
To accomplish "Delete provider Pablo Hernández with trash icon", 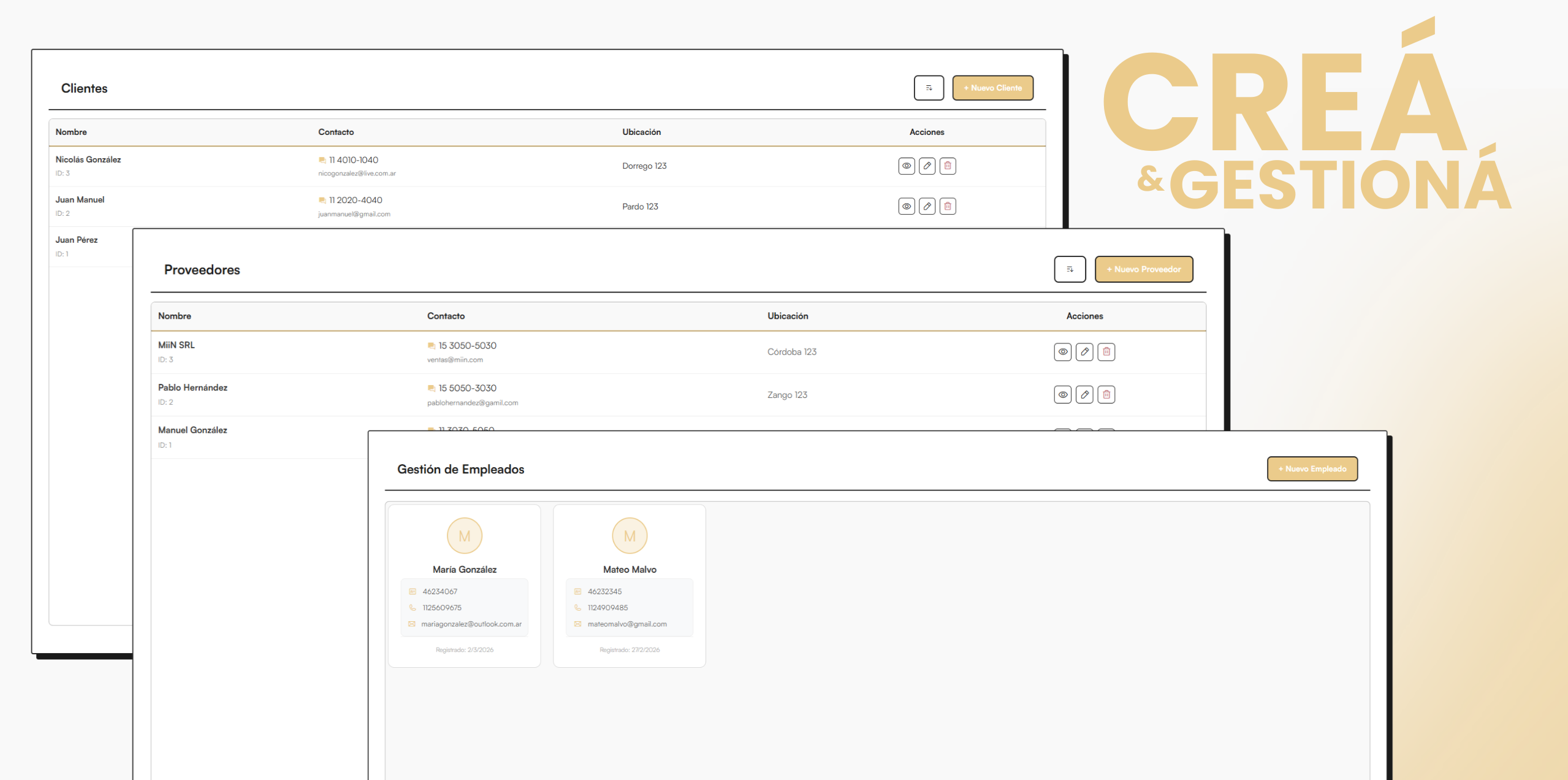I will coord(1106,394).
